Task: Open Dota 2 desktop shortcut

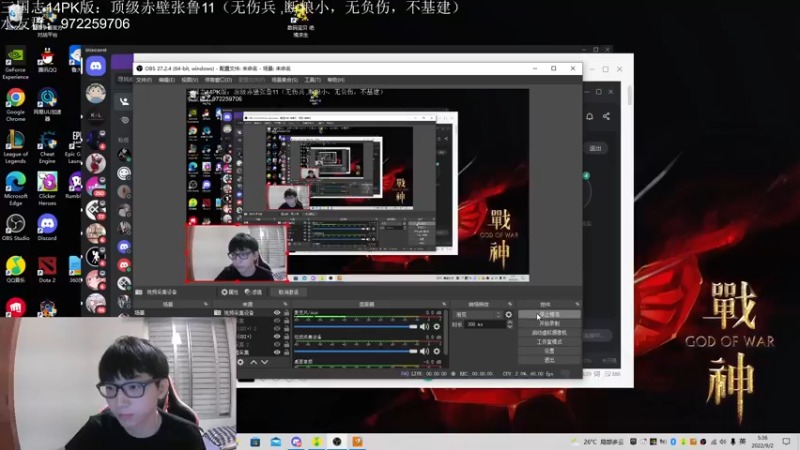Action: pos(47,270)
